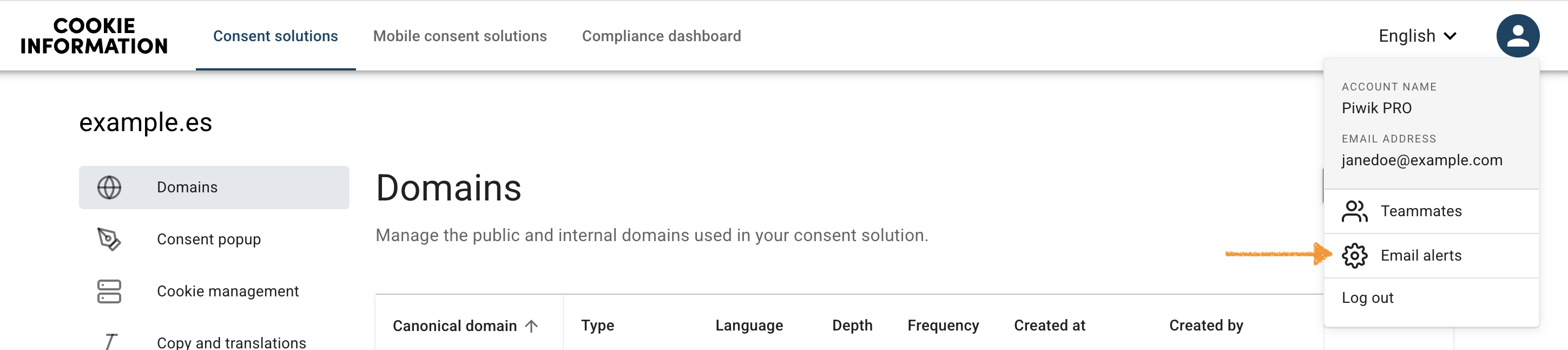Select the Consent solutions tab

276,35
